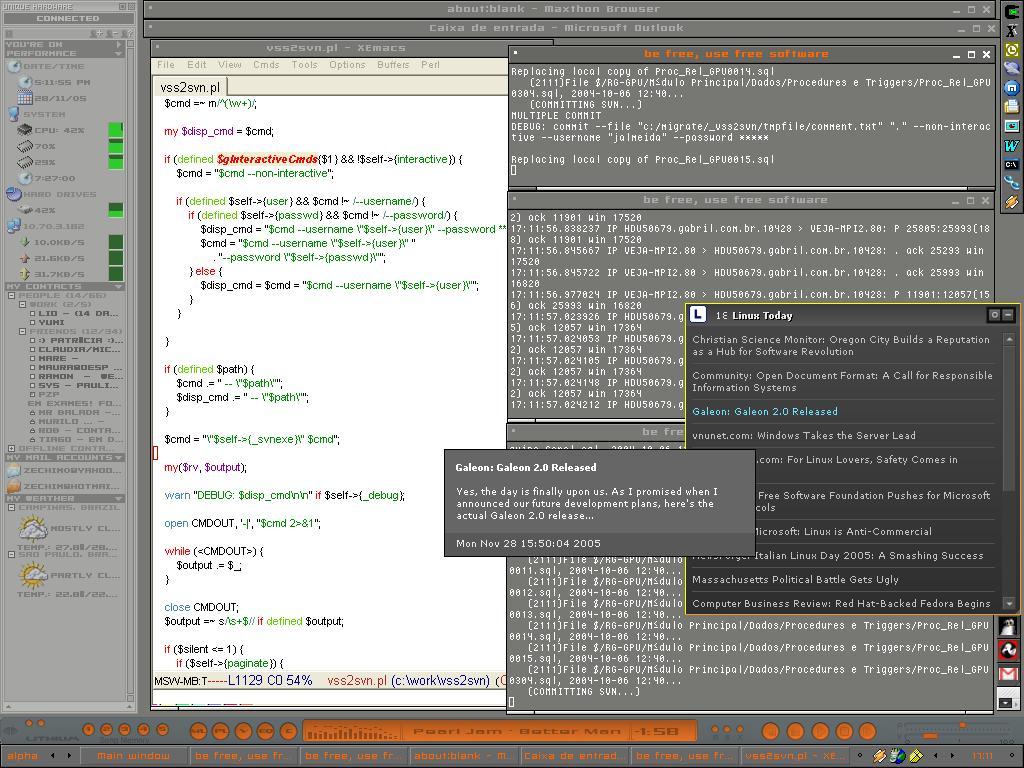Click the Gmail envelope icon in right dock
Image resolution: width=1024 pixels, height=768 pixels.
pos(1009,673)
